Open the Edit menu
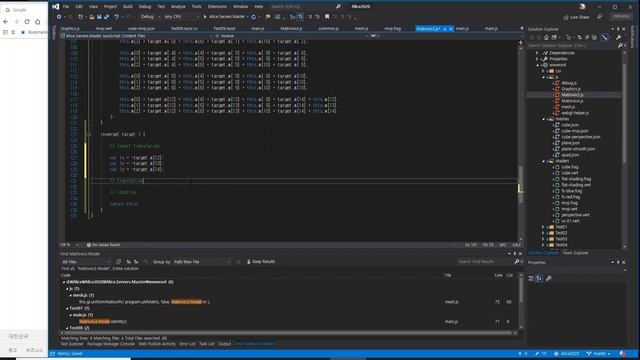Viewport: 640px width, 360px height. 79,7
